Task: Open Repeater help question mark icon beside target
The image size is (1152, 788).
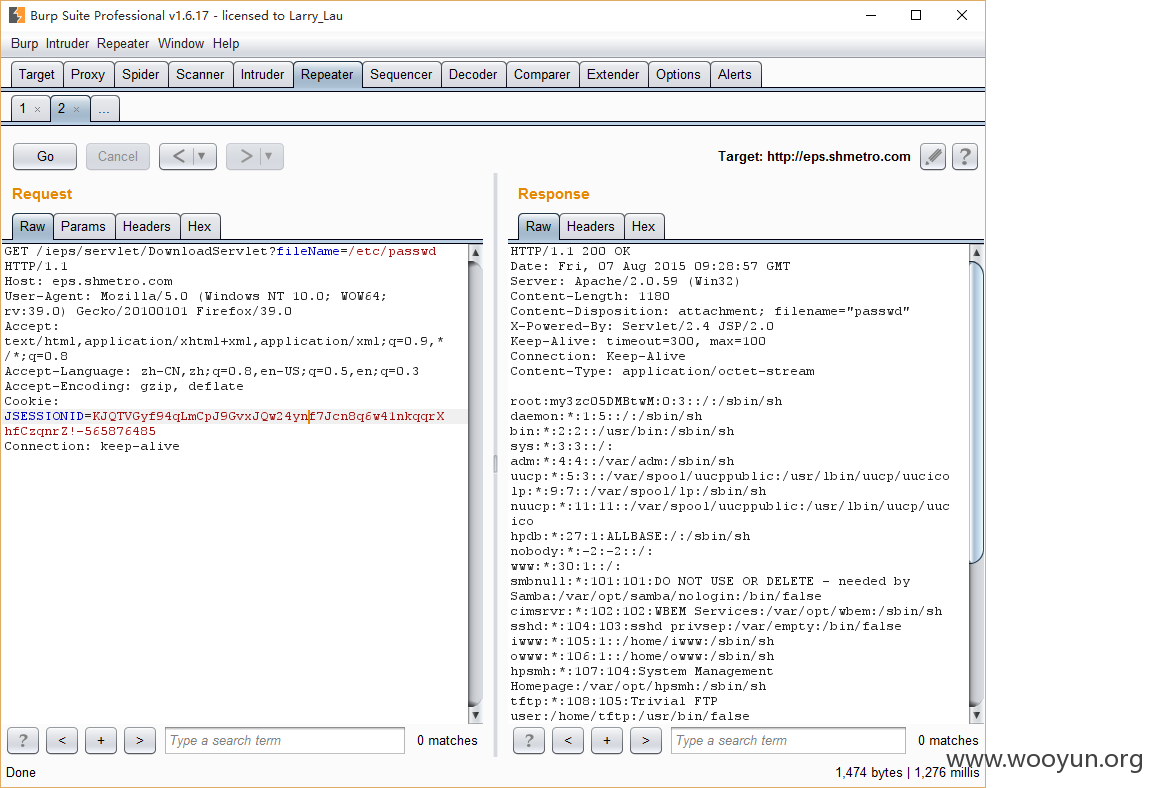Action: click(965, 156)
